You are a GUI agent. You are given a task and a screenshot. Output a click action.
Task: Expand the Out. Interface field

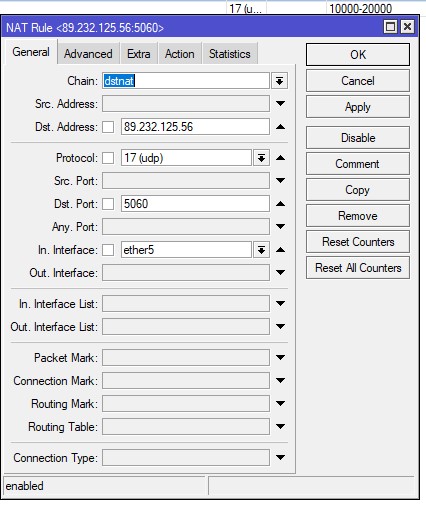281,272
